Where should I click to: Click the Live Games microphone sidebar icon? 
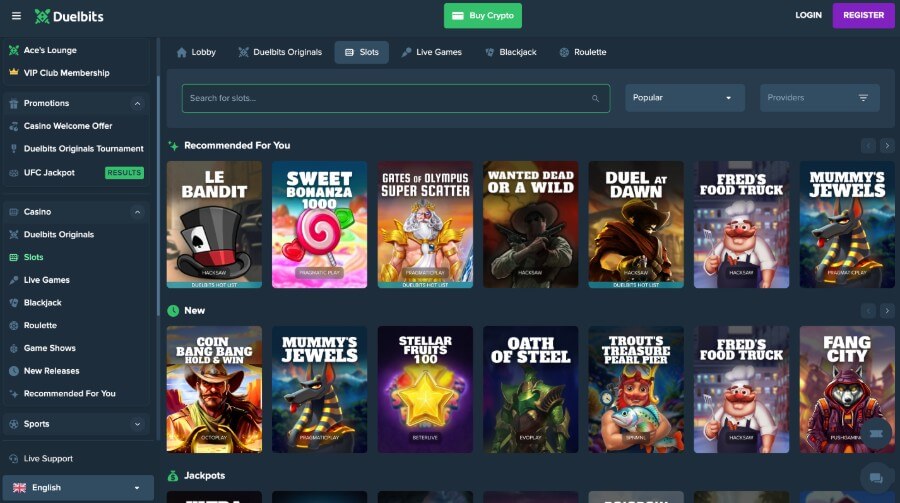tap(14, 280)
